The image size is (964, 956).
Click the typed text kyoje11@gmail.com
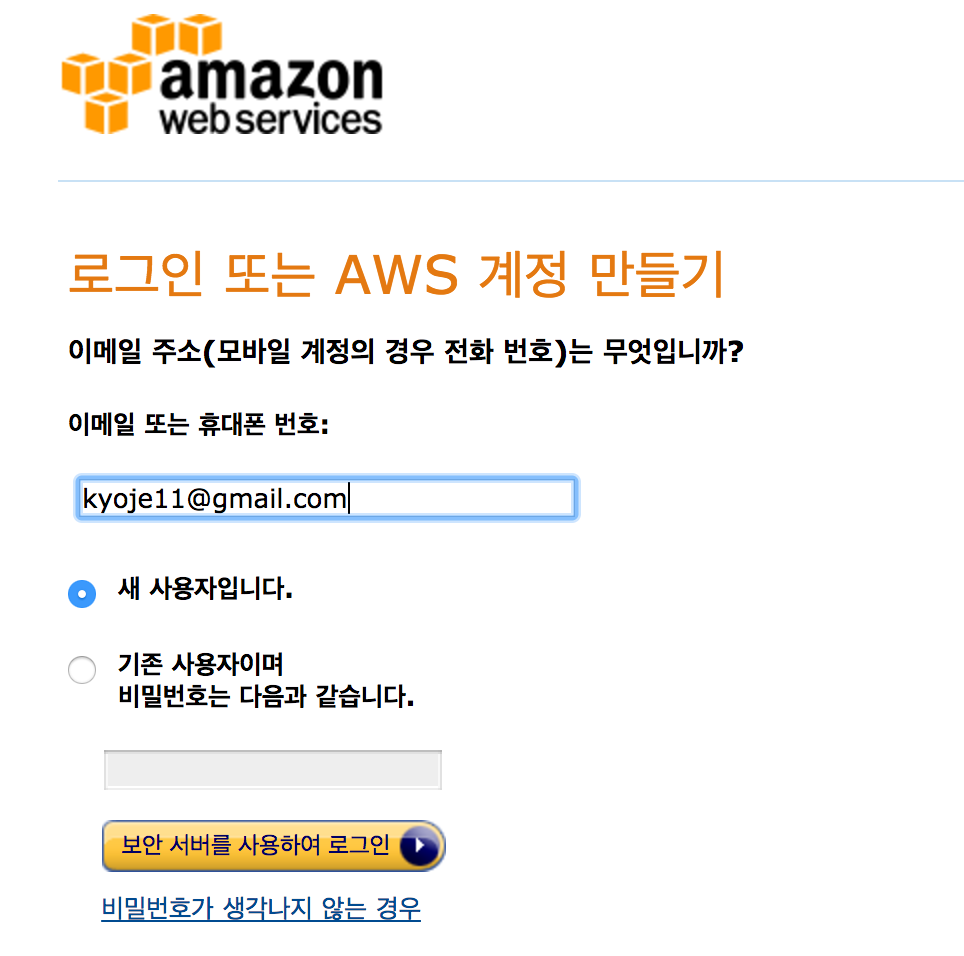click(x=215, y=499)
